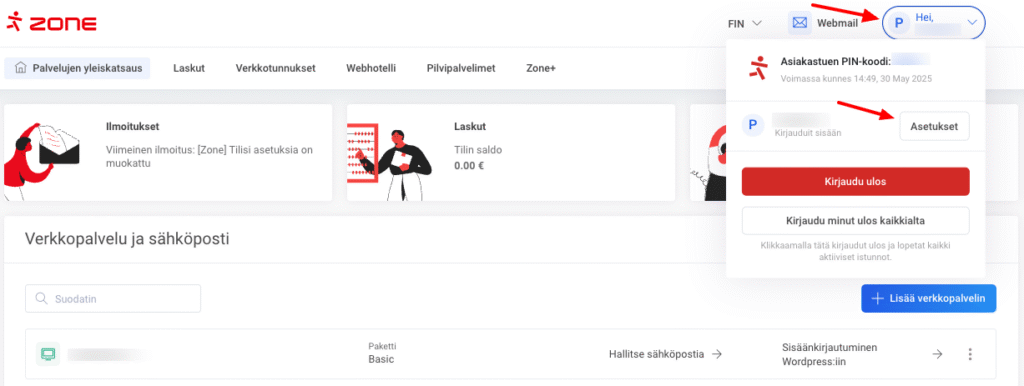The image size is (1024, 386).
Task: Collapse the Hei user account dropdown
Action: tap(934, 24)
